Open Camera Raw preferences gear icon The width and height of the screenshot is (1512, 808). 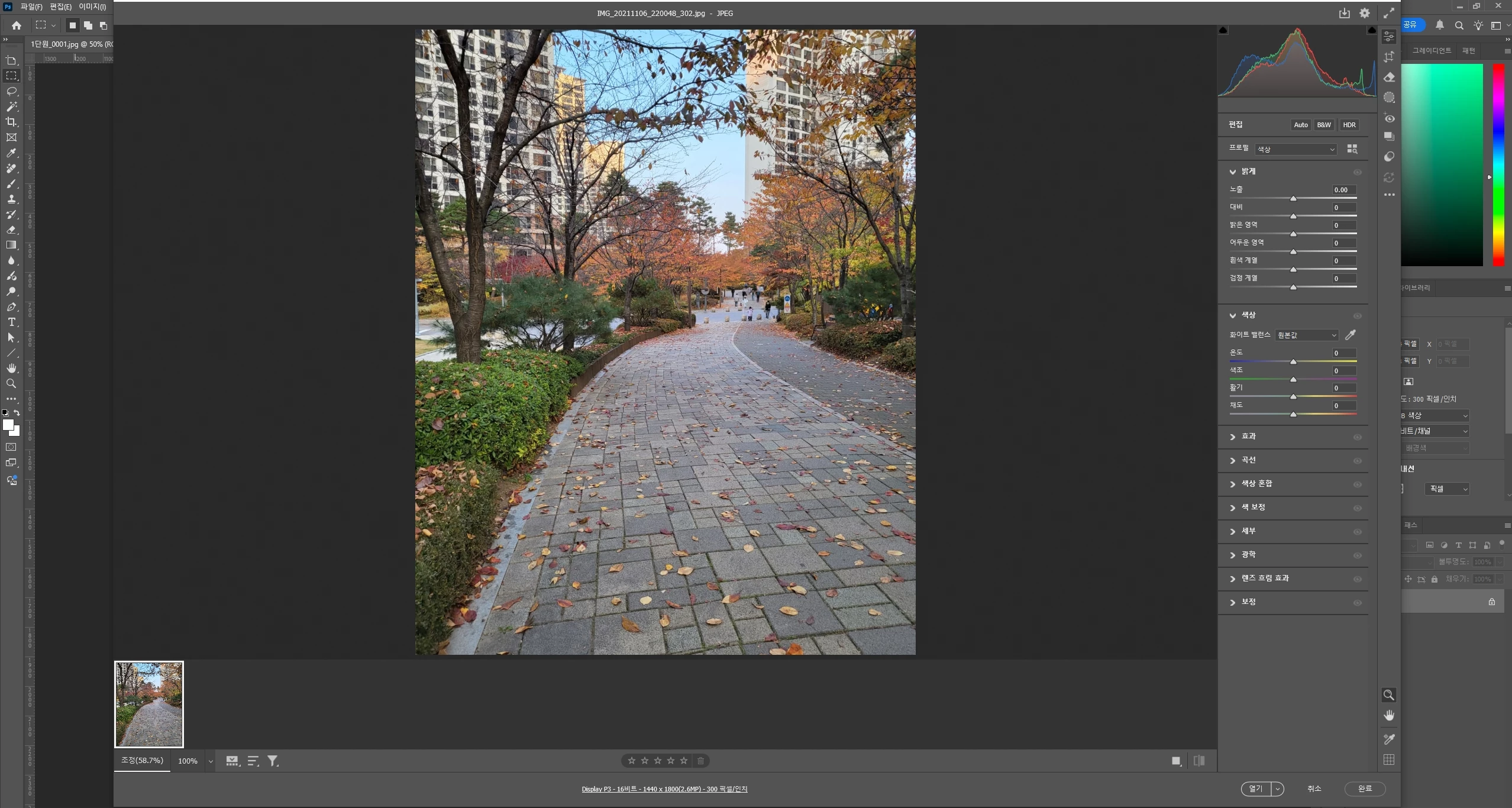pos(1365,13)
